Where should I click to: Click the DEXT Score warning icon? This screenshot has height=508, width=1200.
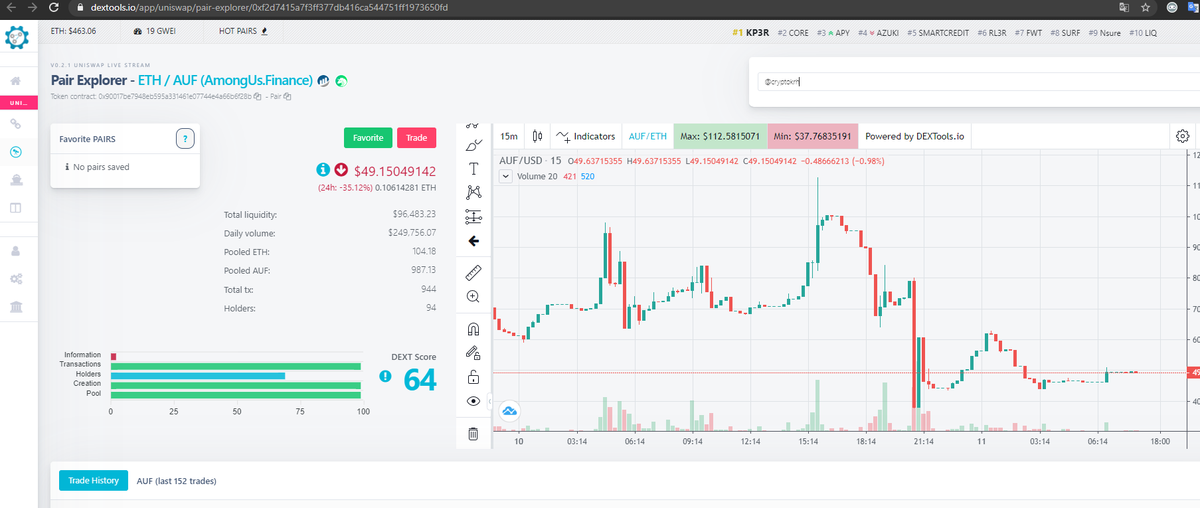click(385, 376)
